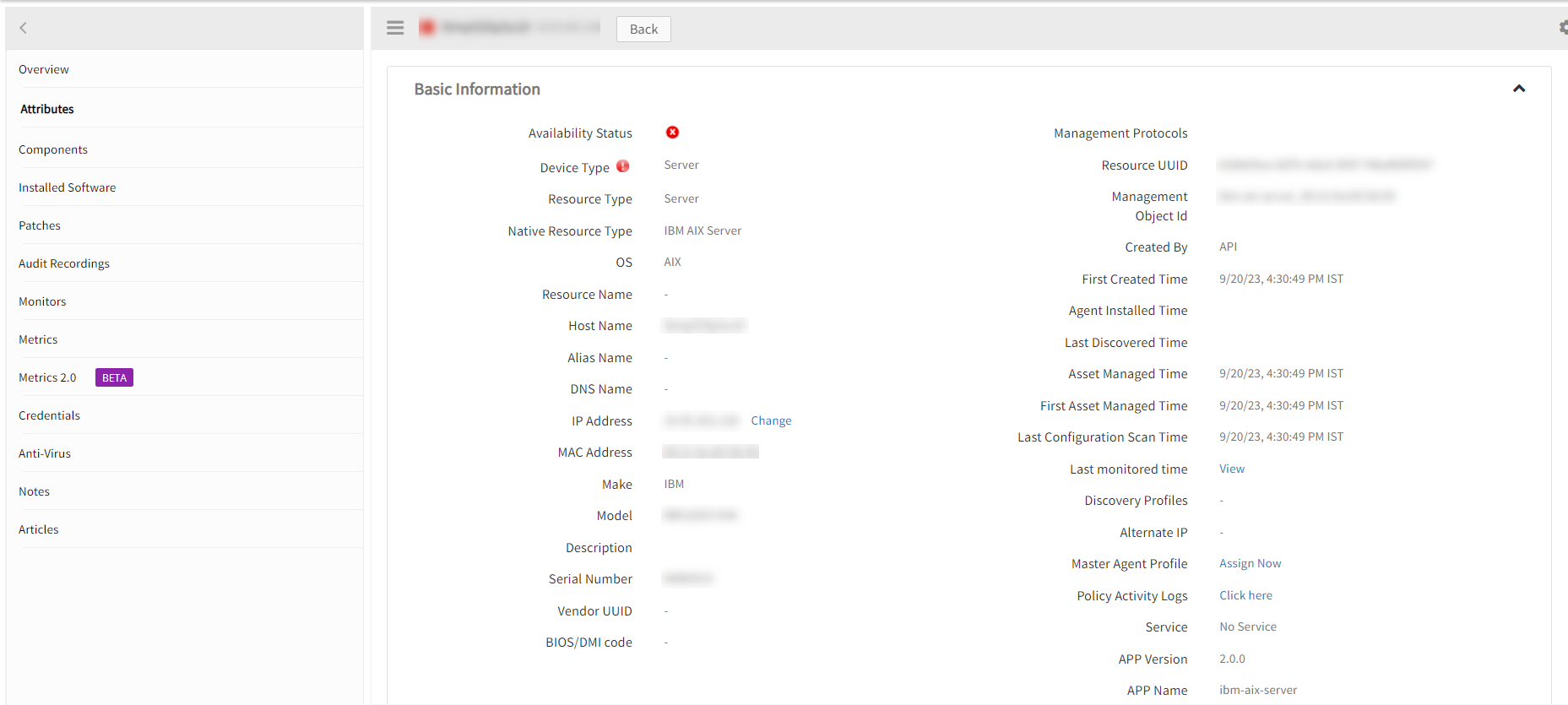Viewport: 1568px width, 705px height.
Task: Select Audit Recordings in sidebar
Action: 64,263
